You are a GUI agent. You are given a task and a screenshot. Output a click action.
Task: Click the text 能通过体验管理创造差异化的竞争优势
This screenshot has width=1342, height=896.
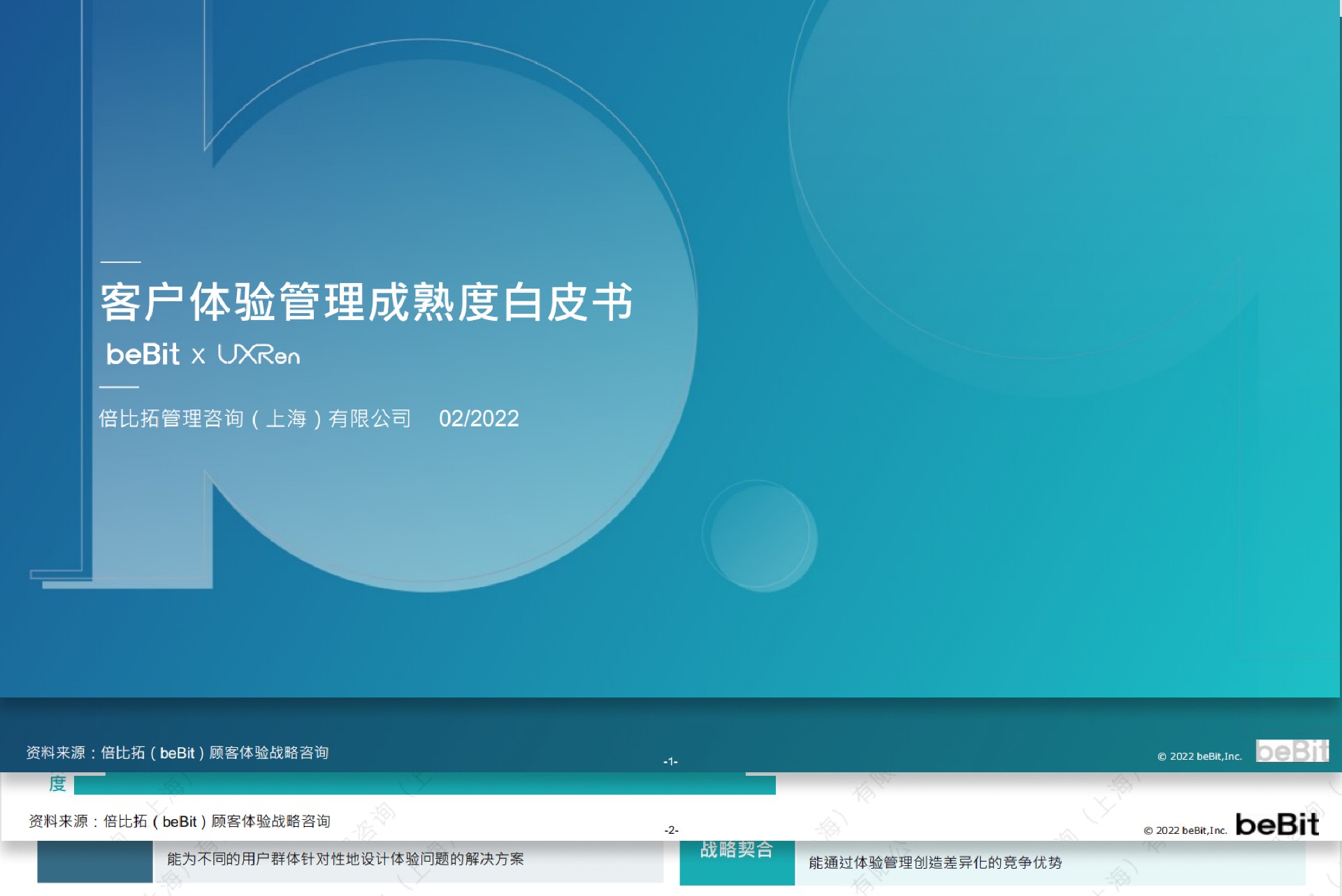tap(935, 863)
